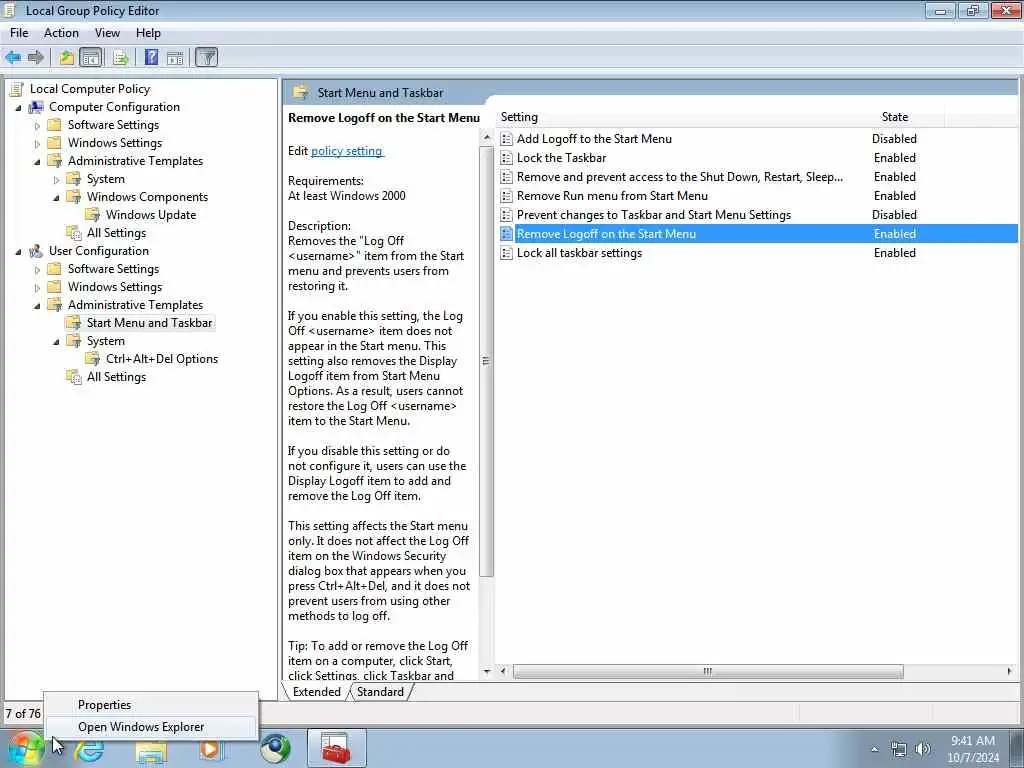The image size is (1024, 768).
Task: Click the red toolbox taskbar icon
Action: (336, 749)
